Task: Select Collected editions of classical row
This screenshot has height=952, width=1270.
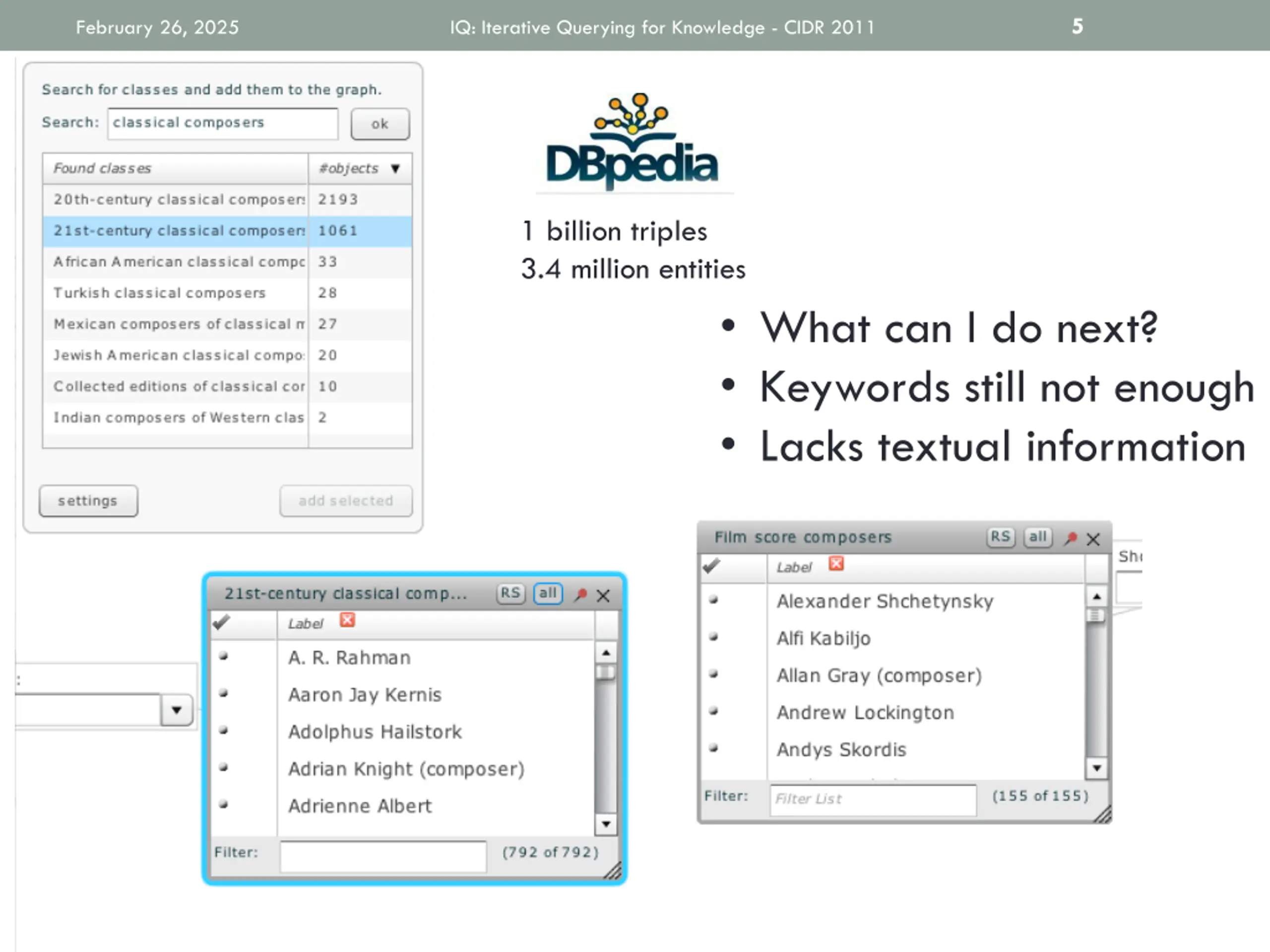Action: tap(227, 386)
